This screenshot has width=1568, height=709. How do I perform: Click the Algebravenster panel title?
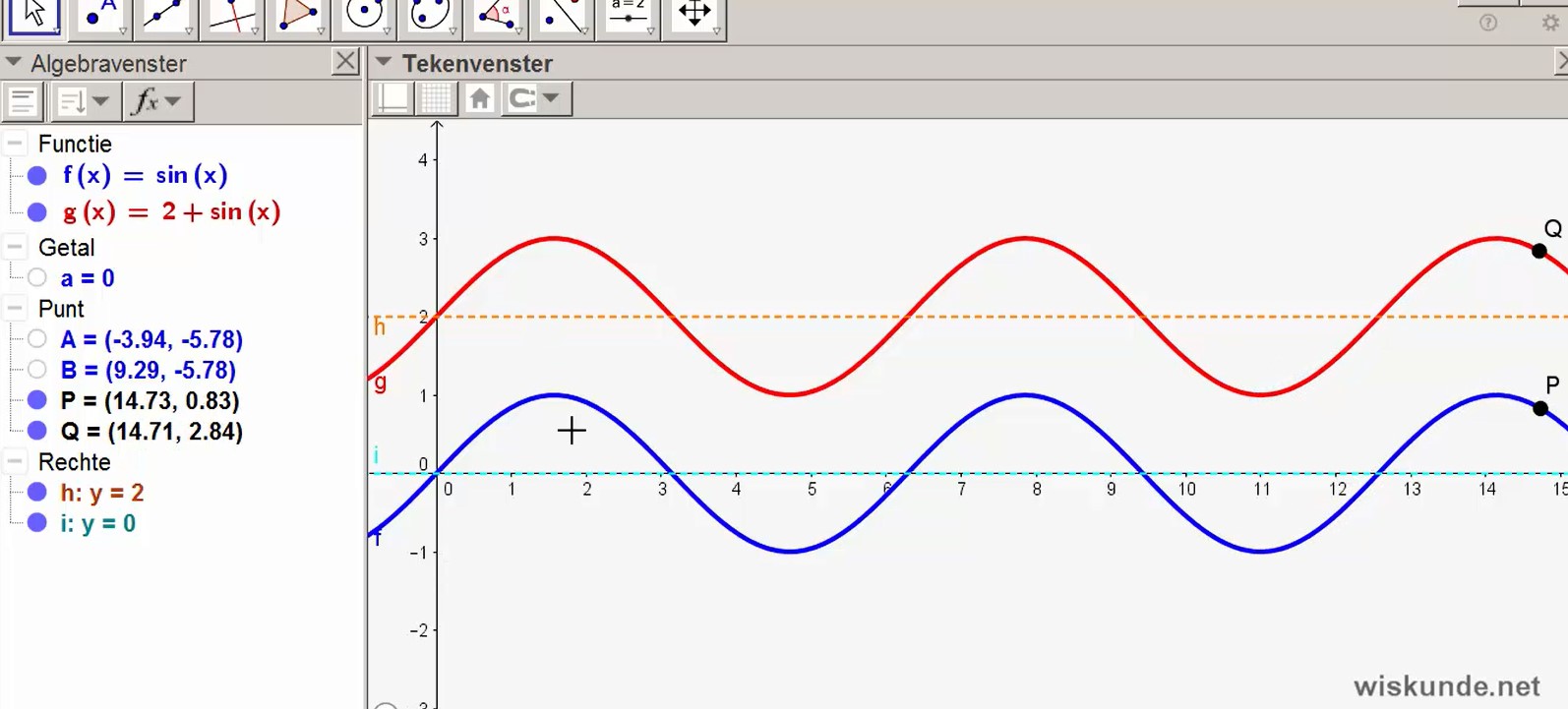[x=108, y=63]
